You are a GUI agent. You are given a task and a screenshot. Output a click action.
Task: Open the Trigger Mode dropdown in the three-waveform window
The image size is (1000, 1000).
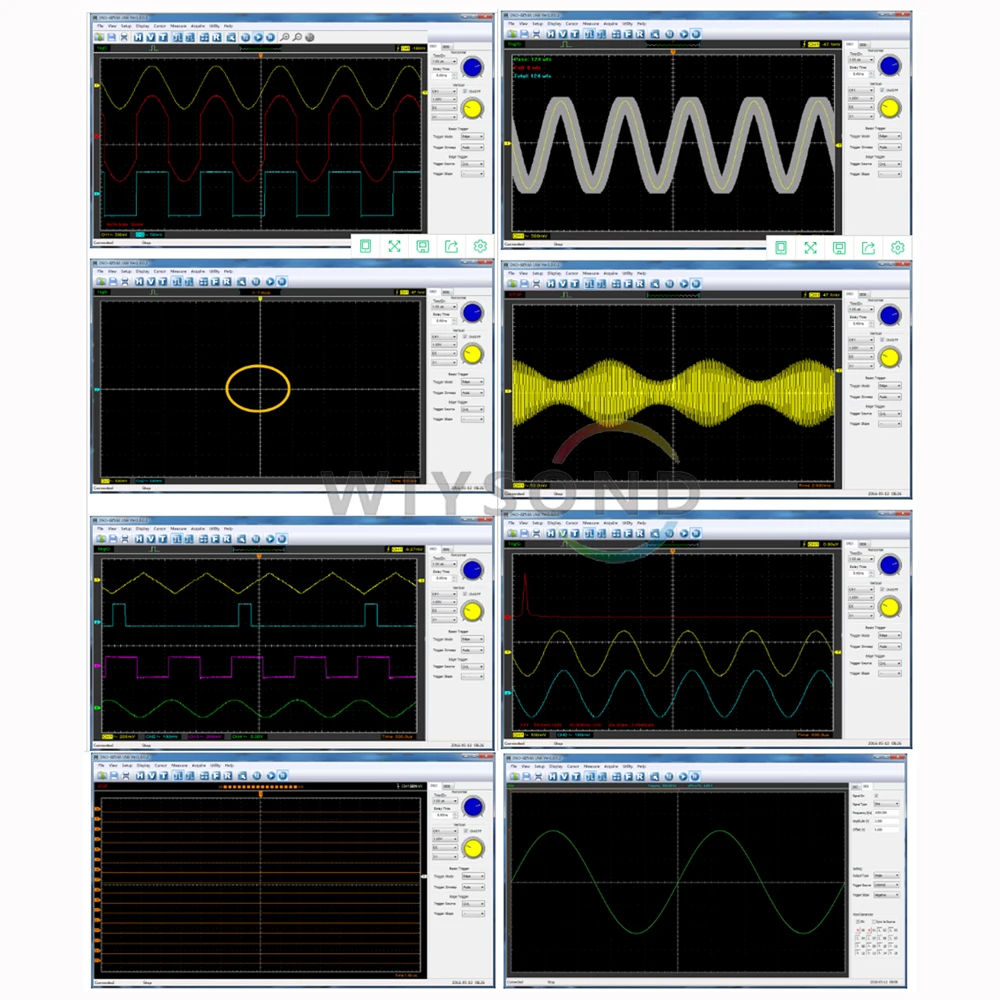[473, 136]
